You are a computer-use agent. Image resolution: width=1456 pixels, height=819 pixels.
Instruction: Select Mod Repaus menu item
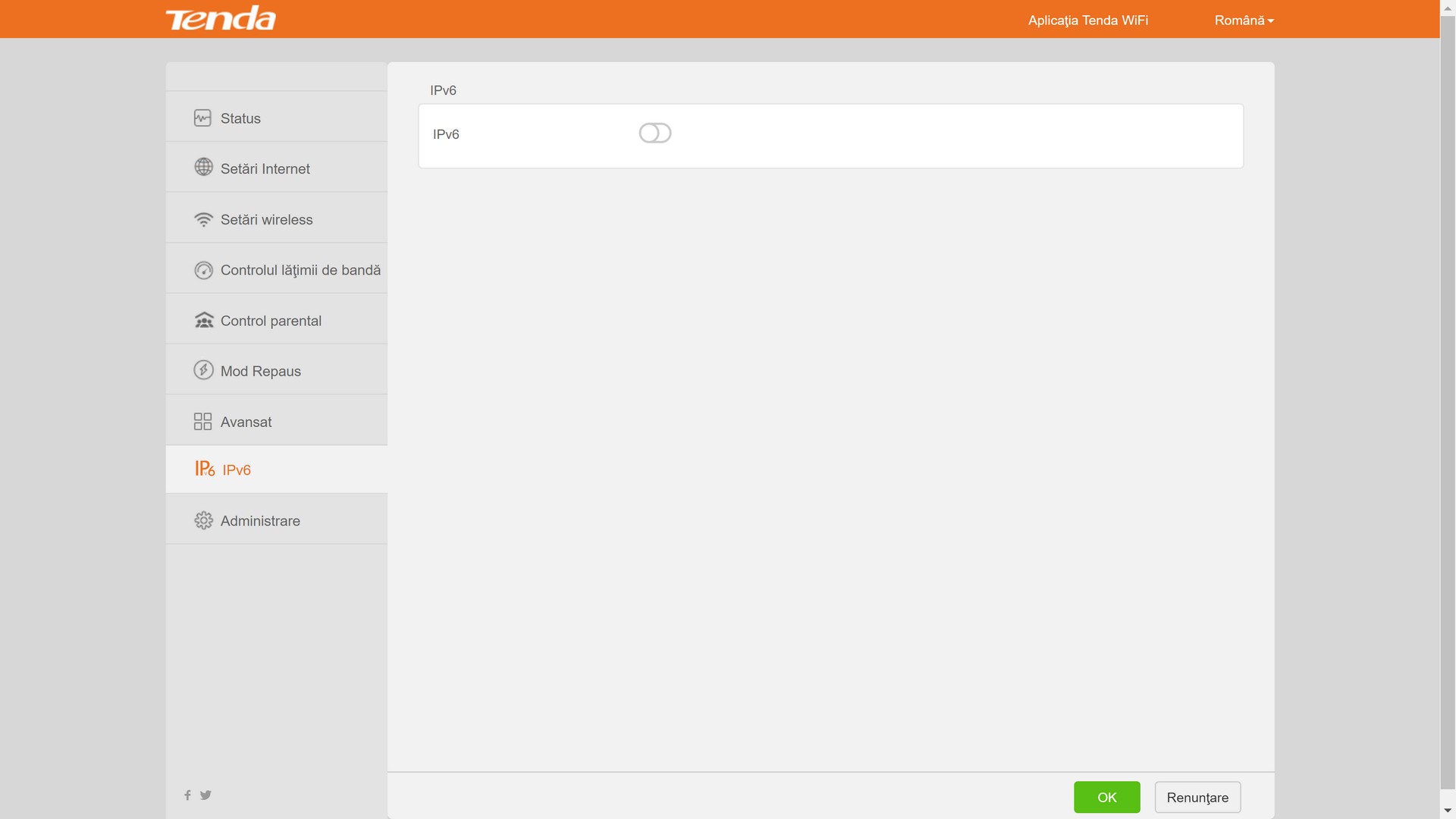pos(277,370)
